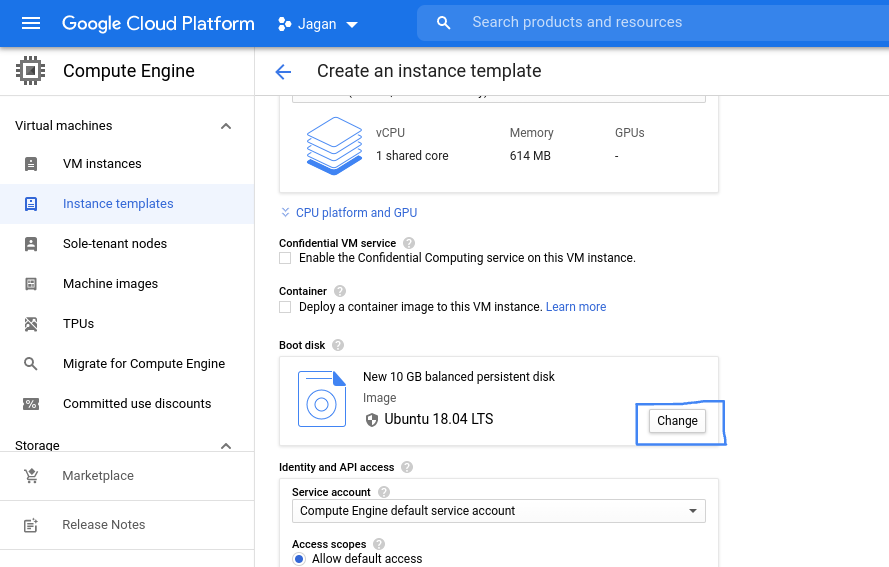
Task: Click the Instance templates sidebar icon
Action: pyautogui.click(x=31, y=204)
